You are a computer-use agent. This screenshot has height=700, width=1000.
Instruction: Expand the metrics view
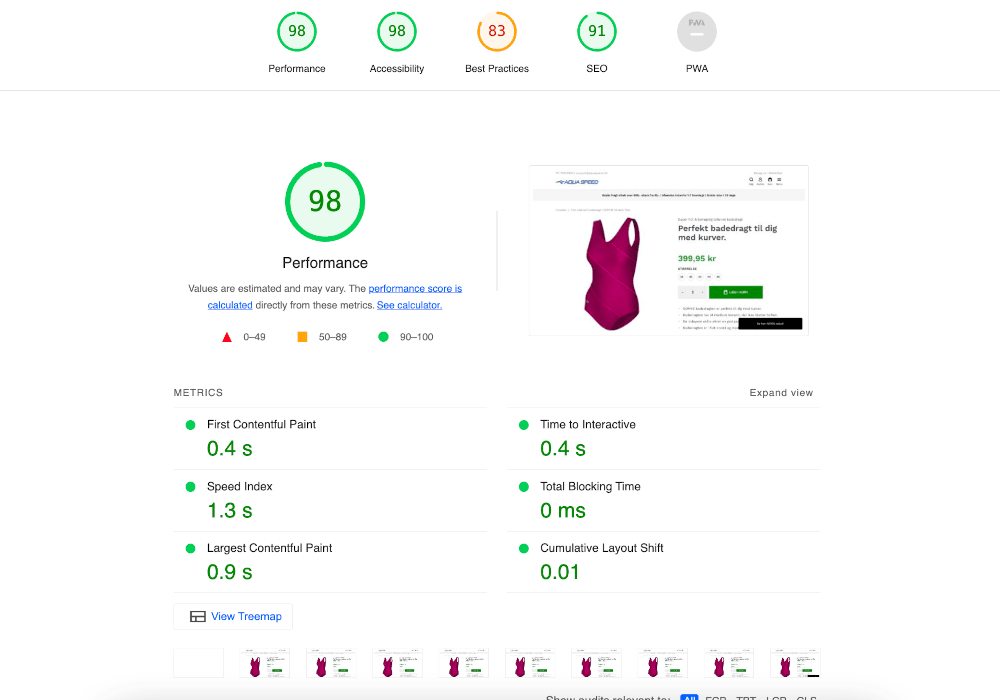(781, 393)
